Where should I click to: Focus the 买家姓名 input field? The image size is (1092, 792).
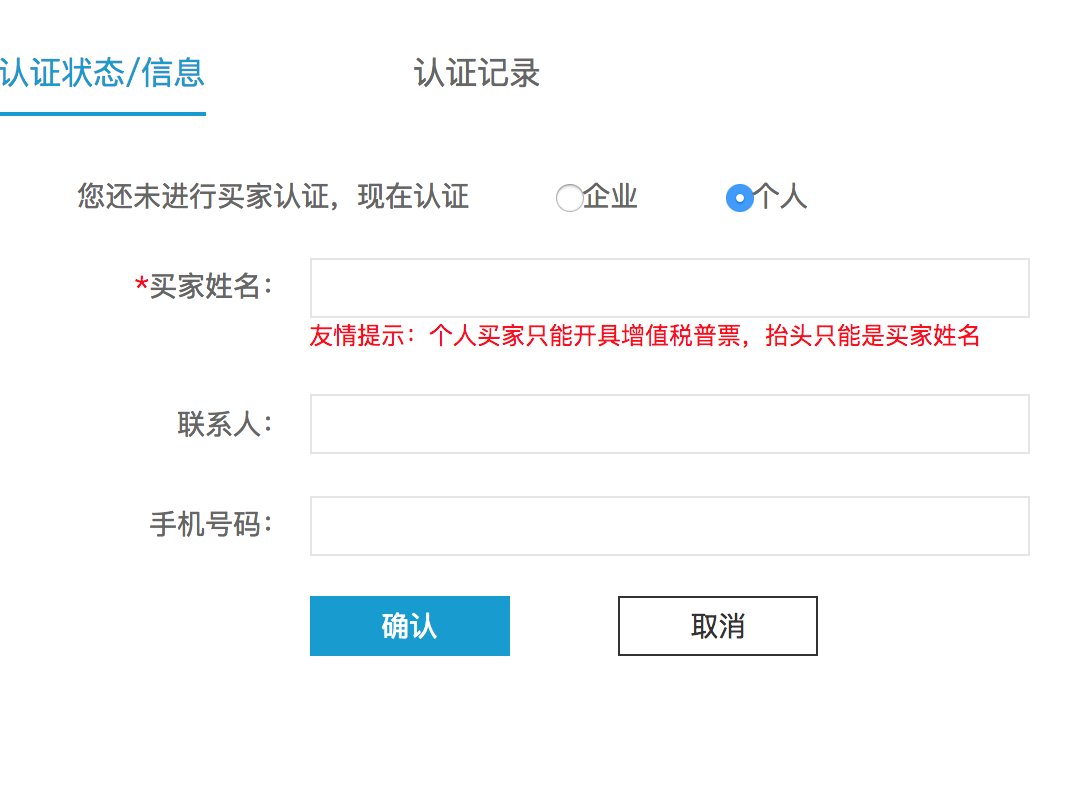pyautogui.click(x=669, y=288)
